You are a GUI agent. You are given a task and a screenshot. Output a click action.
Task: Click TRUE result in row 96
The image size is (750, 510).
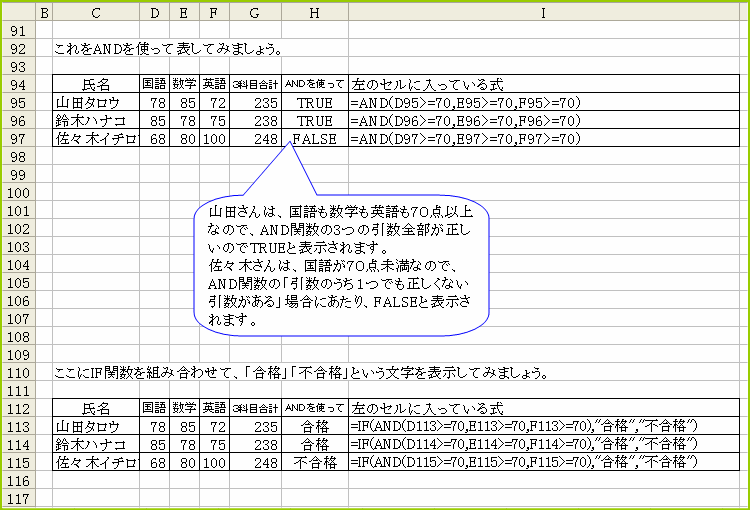(x=315, y=121)
